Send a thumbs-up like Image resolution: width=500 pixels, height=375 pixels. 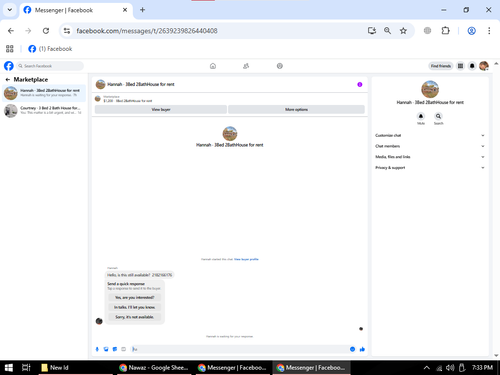(362, 349)
